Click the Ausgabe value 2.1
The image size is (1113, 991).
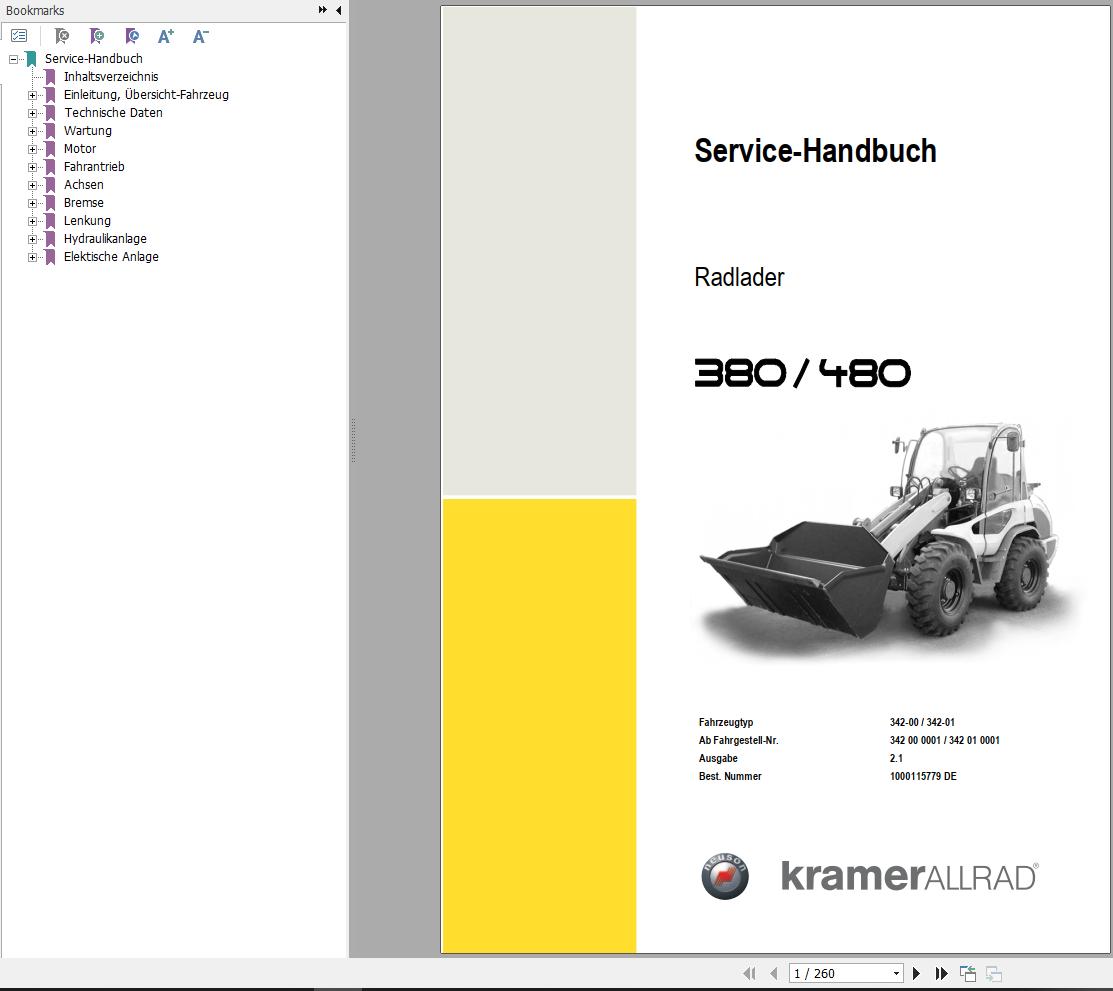pos(896,758)
